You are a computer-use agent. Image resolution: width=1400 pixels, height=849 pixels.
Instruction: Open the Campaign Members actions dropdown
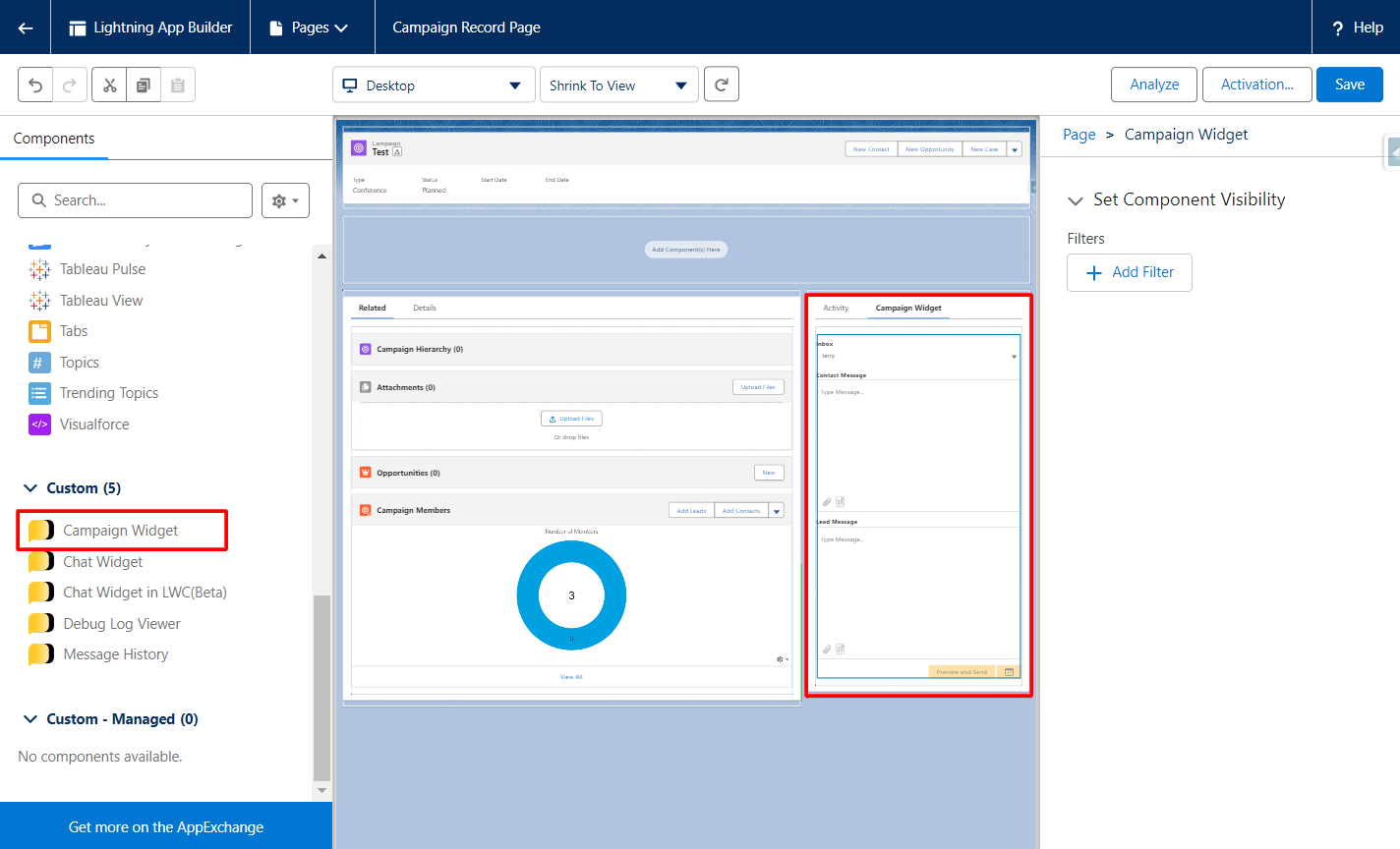pyautogui.click(x=777, y=511)
